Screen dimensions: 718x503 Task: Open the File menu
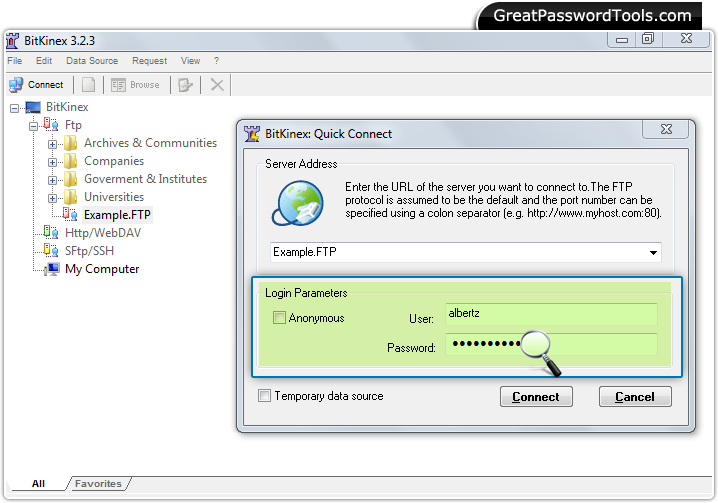[x=15, y=60]
